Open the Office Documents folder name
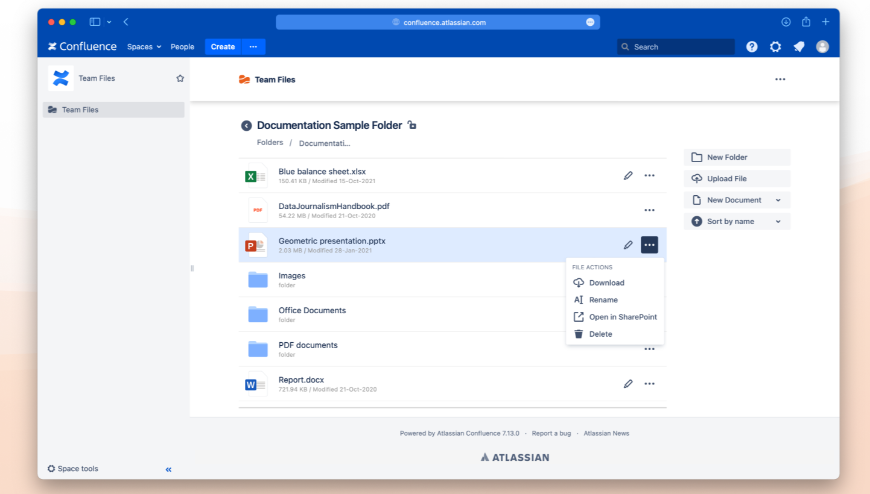This screenshot has height=494, width=870. tap(312, 310)
